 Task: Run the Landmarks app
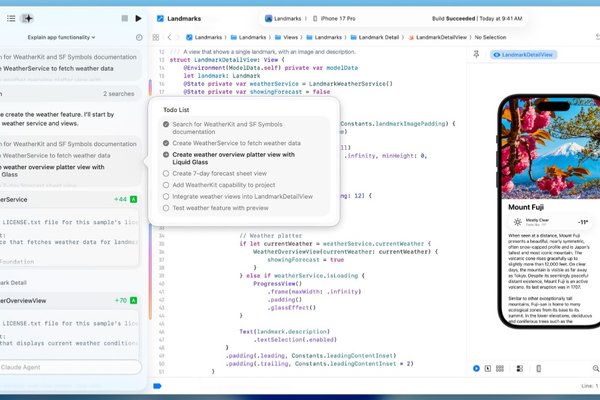tap(139, 18)
